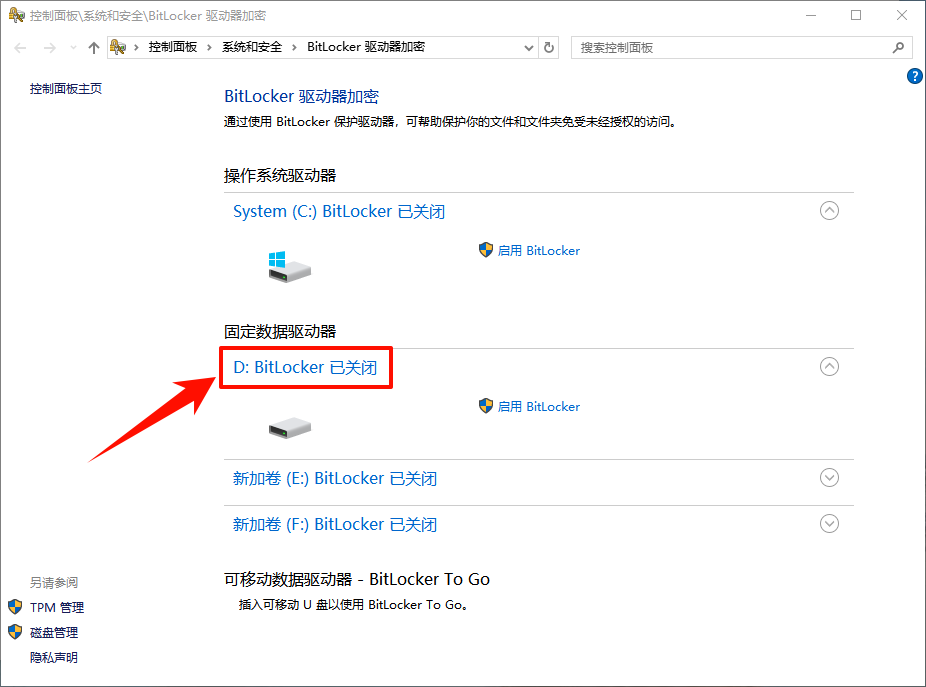
Task: Collapse the System (C:) drive section
Action: pos(829,211)
